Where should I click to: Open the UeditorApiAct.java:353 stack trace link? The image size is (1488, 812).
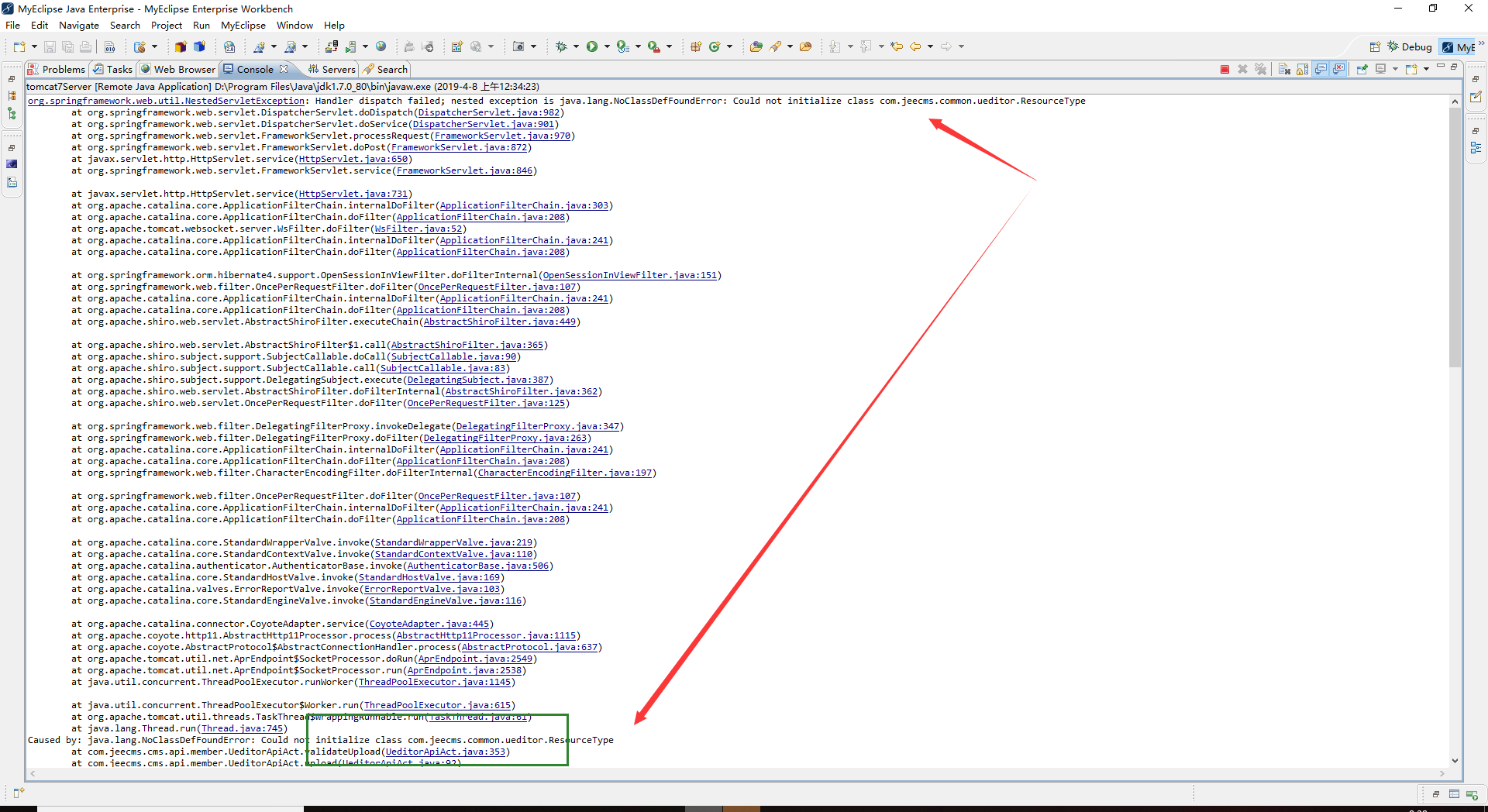click(446, 752)
